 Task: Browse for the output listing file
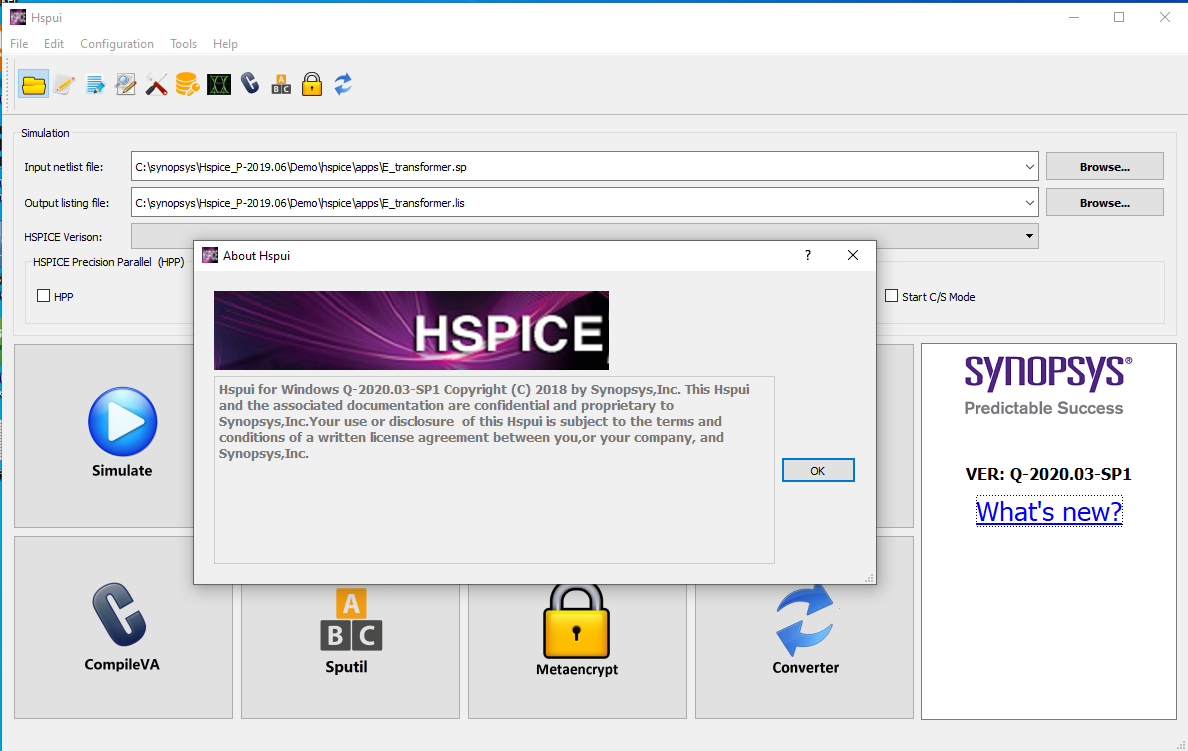click(x=1105, y=203)
